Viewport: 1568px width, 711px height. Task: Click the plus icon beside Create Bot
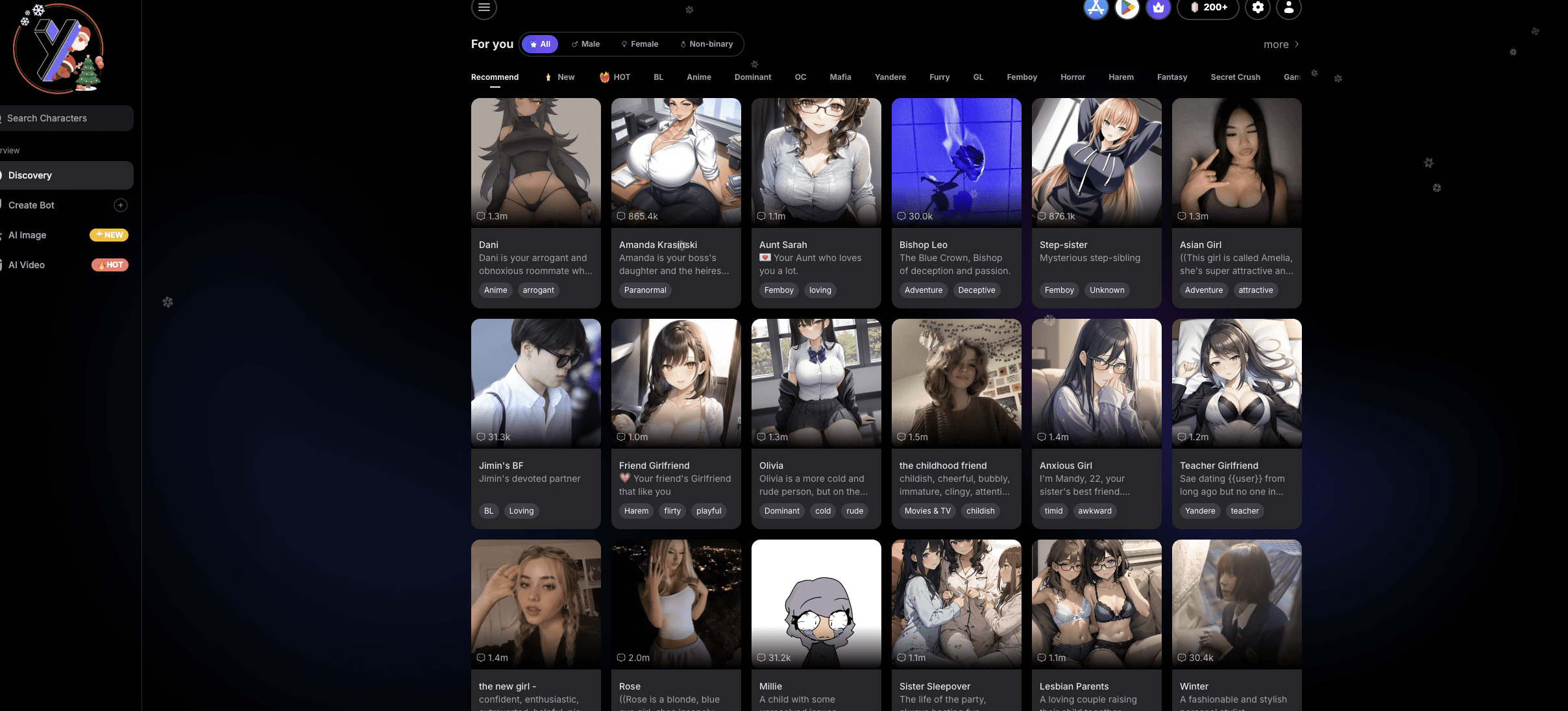[121, 205]
